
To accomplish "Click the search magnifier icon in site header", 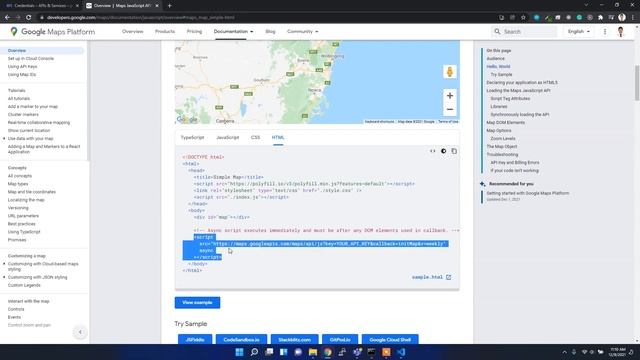I will click(497, 31).
